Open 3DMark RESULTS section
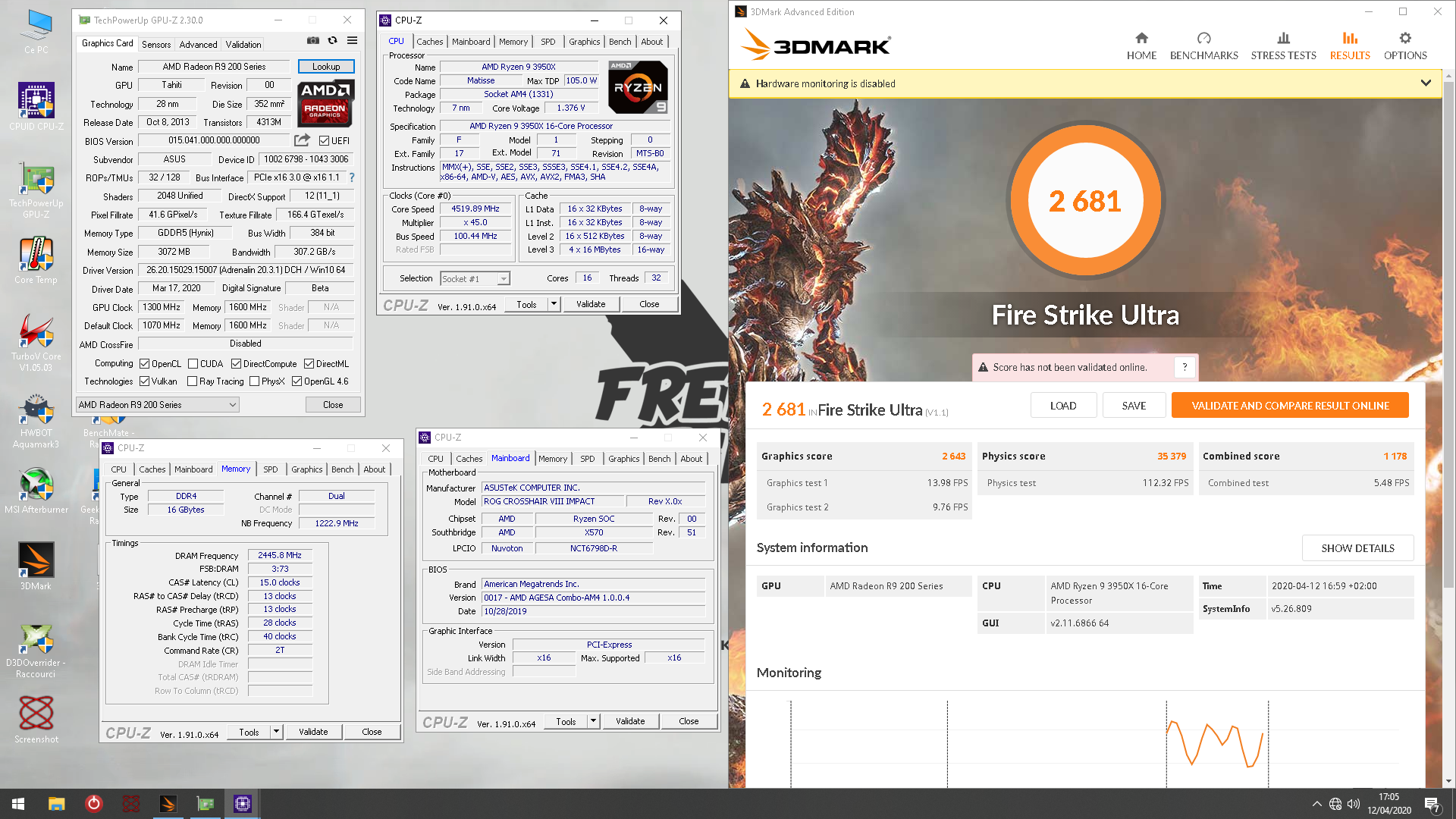1456x819 pixels. coord(1350,46)
